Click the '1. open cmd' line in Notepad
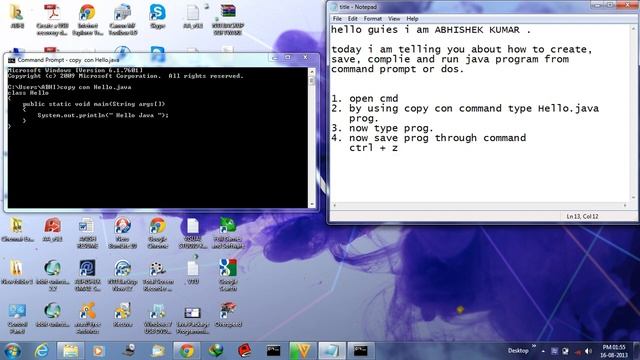This screenshot has width=640, height=360. point(364,99)
